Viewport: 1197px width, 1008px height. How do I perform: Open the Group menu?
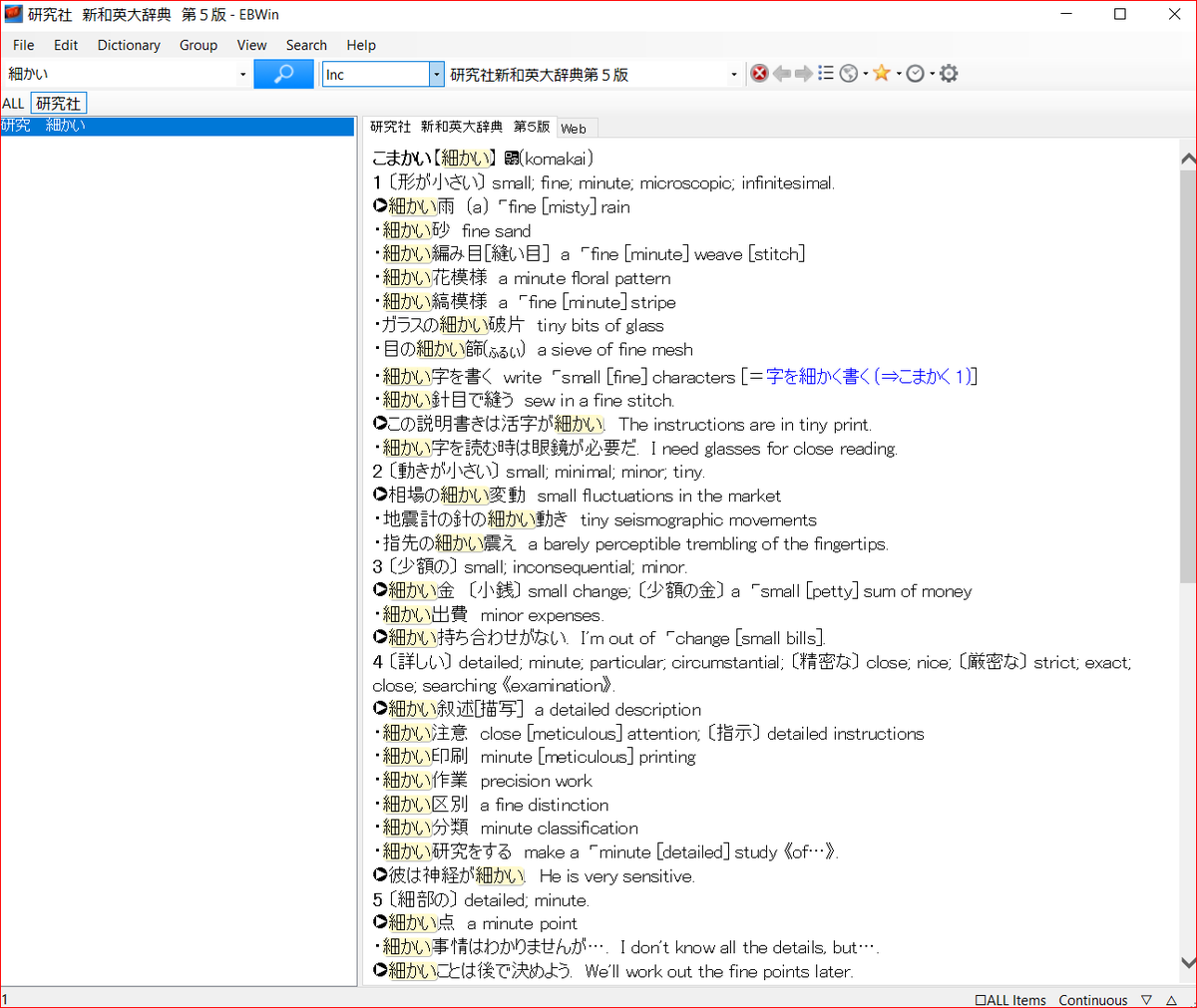coord(199,45)
